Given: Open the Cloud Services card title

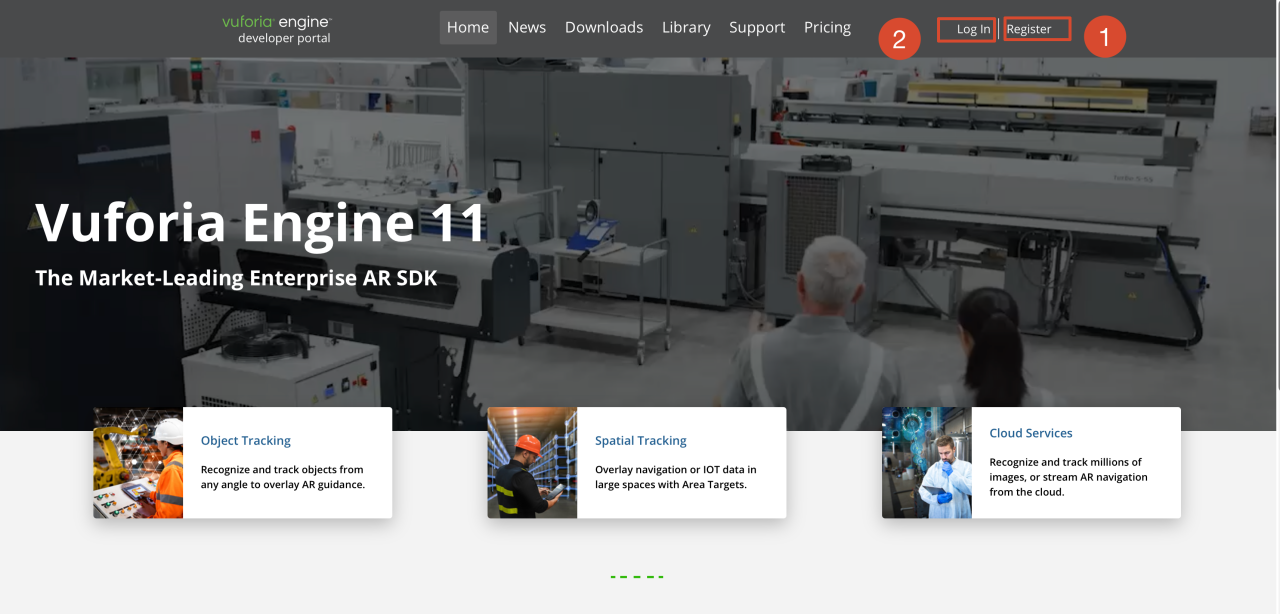Looking at the screenshot, I should pos(1031,433).
